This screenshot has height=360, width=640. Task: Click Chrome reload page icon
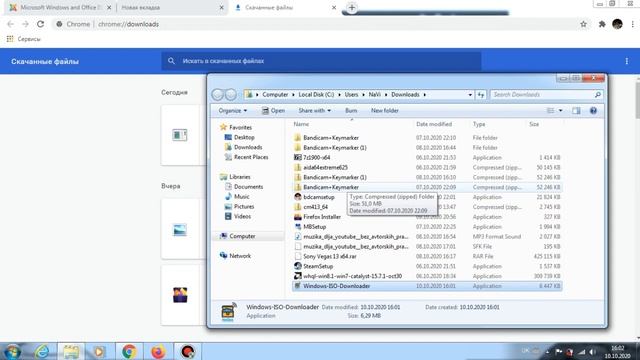click(40, 24)
